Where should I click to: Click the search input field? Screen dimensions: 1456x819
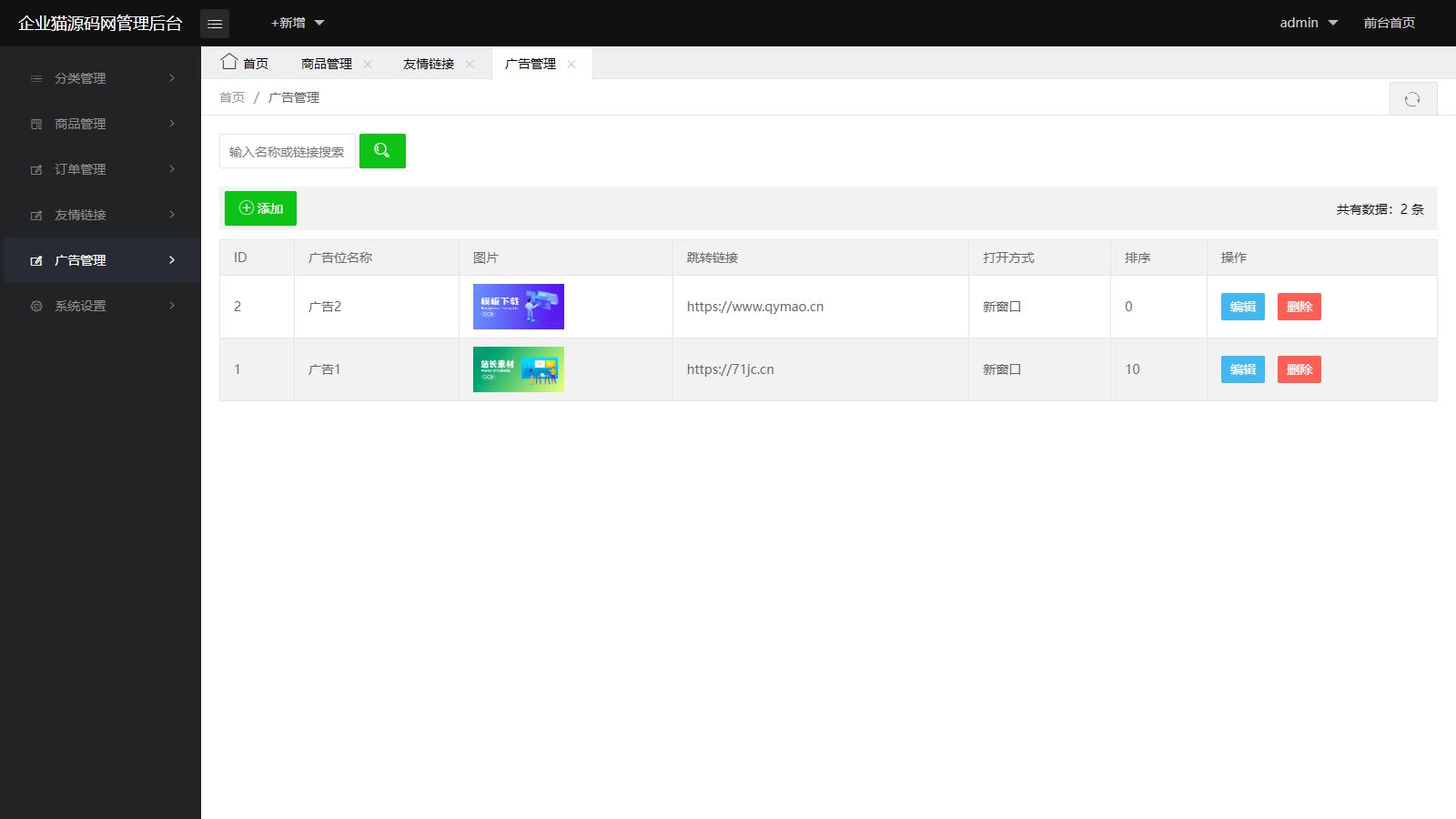[x=287, y=150]
